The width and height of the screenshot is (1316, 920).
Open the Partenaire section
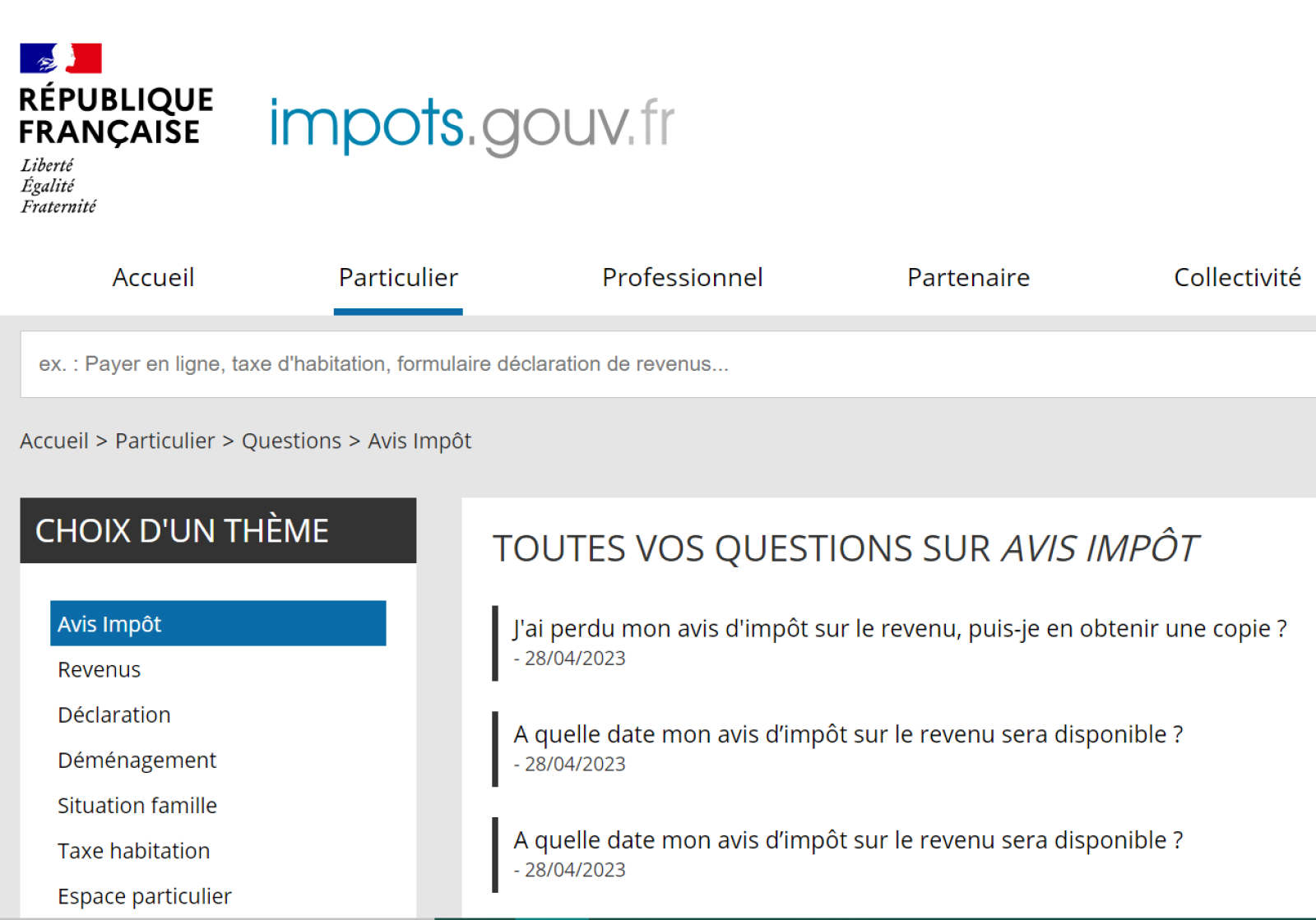click(968, 278)
